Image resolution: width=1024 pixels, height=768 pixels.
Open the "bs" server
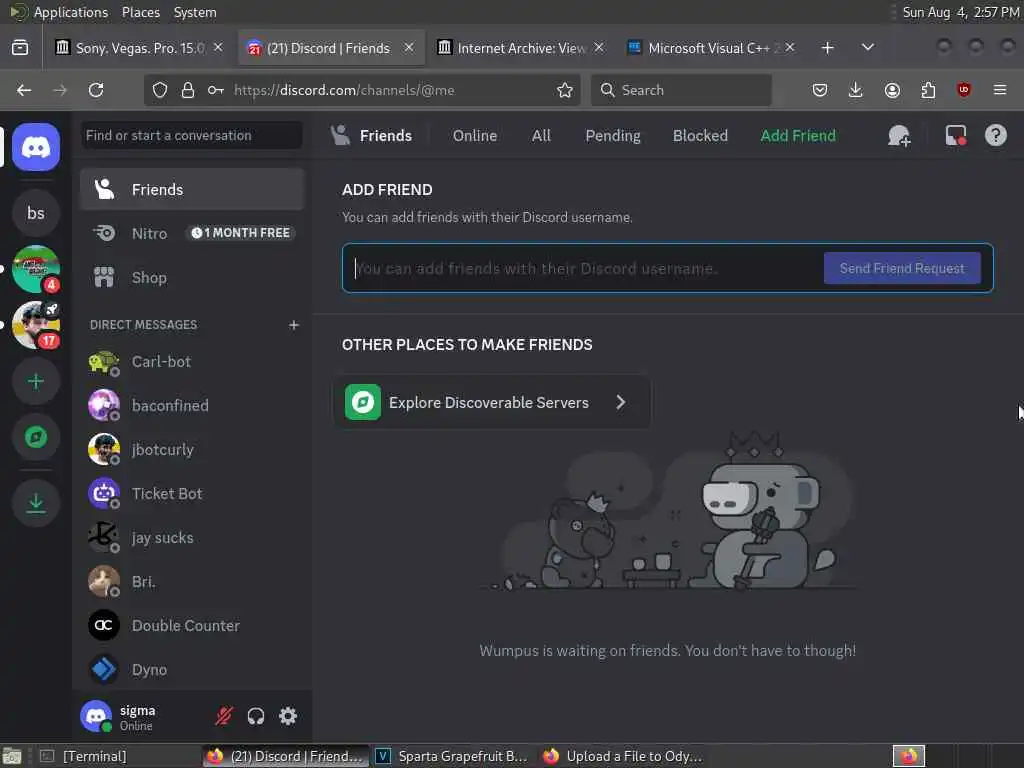(x=36, y=213)
